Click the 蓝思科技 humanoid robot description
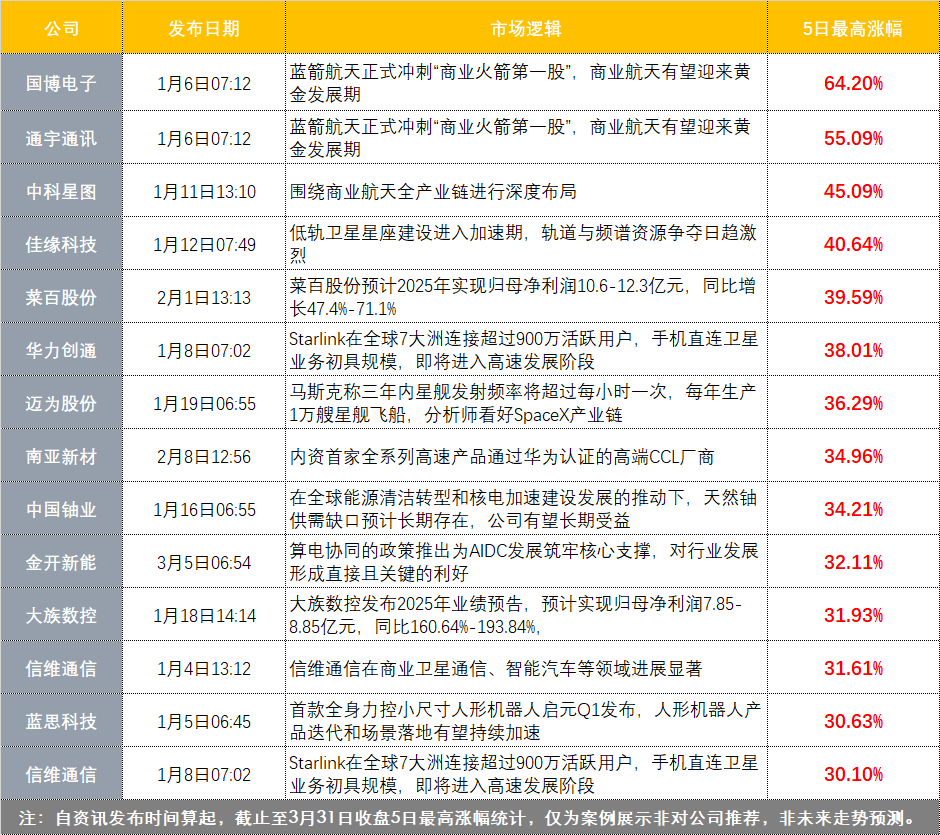The width and height of the screenshot is (940, 835). pos(525,721)
